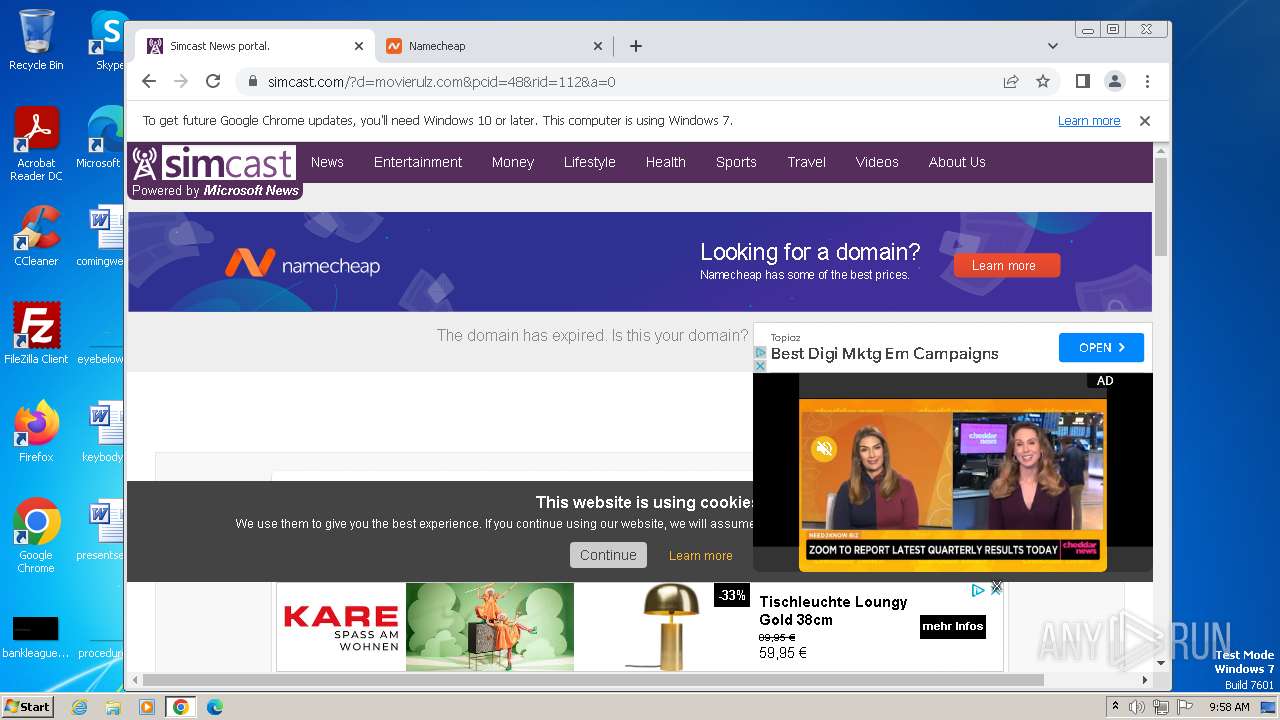
Task: Open File Explorer in taskbar
Action: coord(113,707)
